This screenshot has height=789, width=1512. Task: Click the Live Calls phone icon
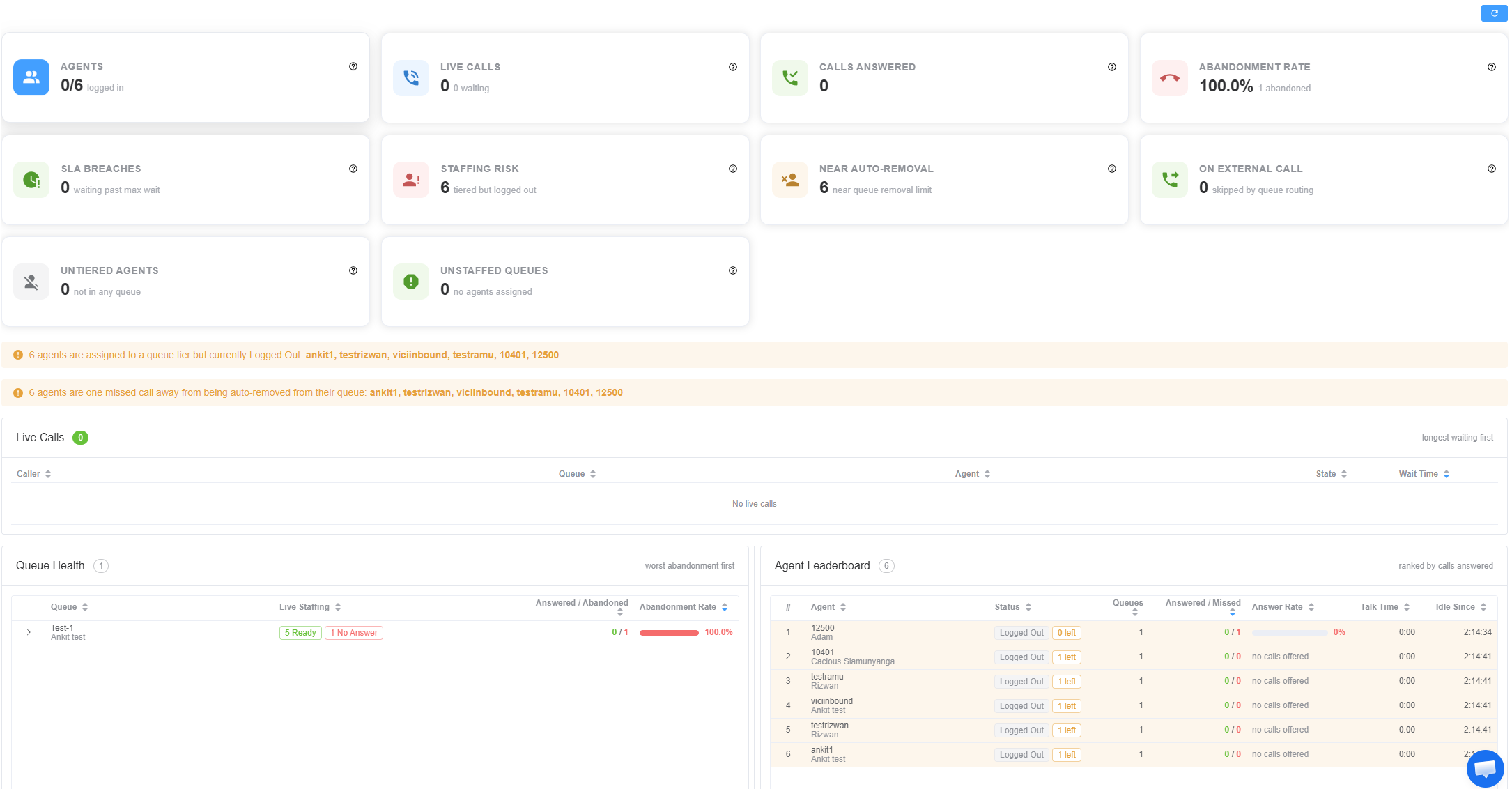(411, 78)
